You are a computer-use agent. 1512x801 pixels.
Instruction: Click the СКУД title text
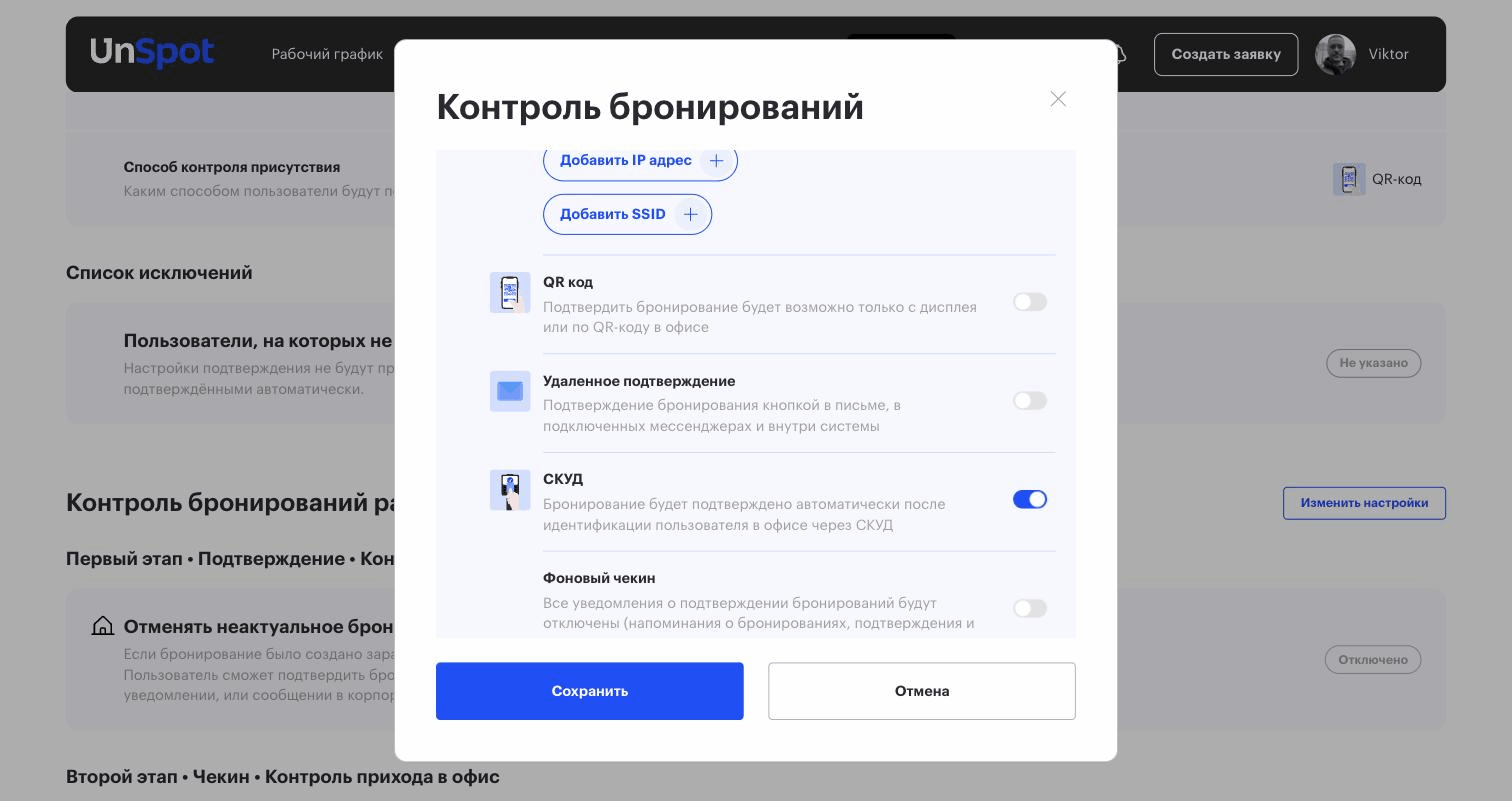(563, 479)
